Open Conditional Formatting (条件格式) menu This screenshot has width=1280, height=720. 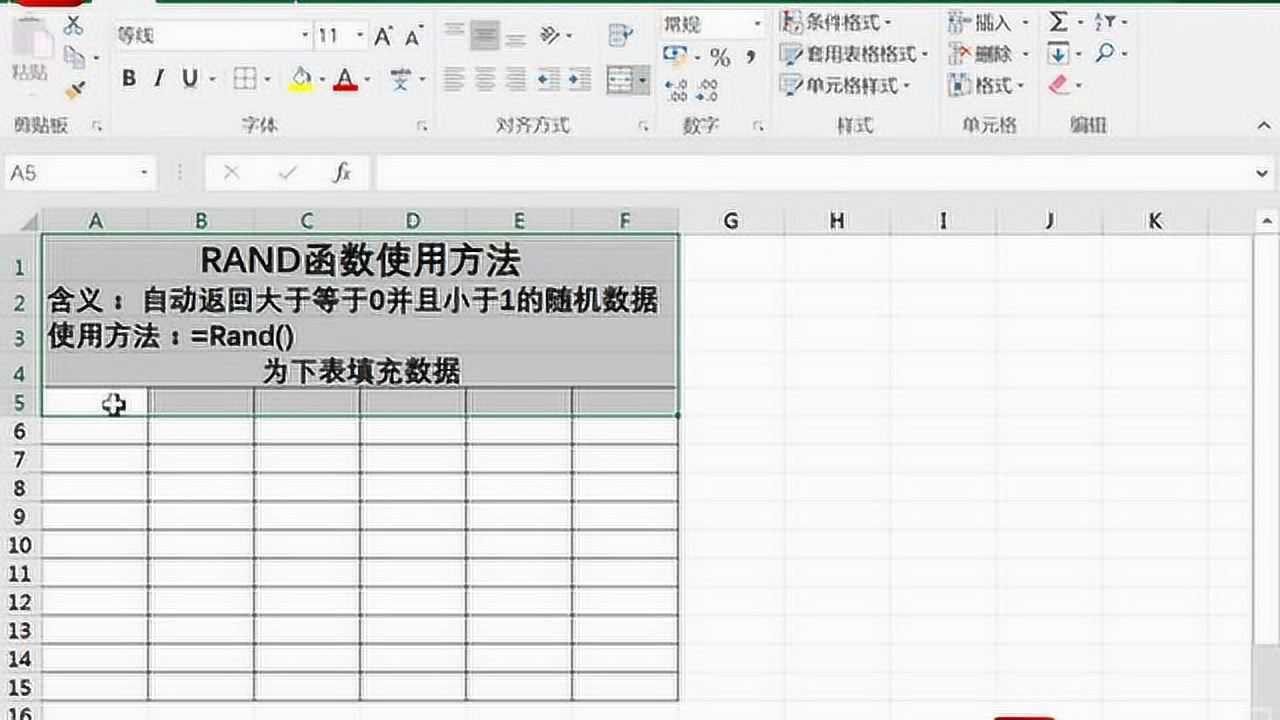pyautogui.click(x=837, y=21)
